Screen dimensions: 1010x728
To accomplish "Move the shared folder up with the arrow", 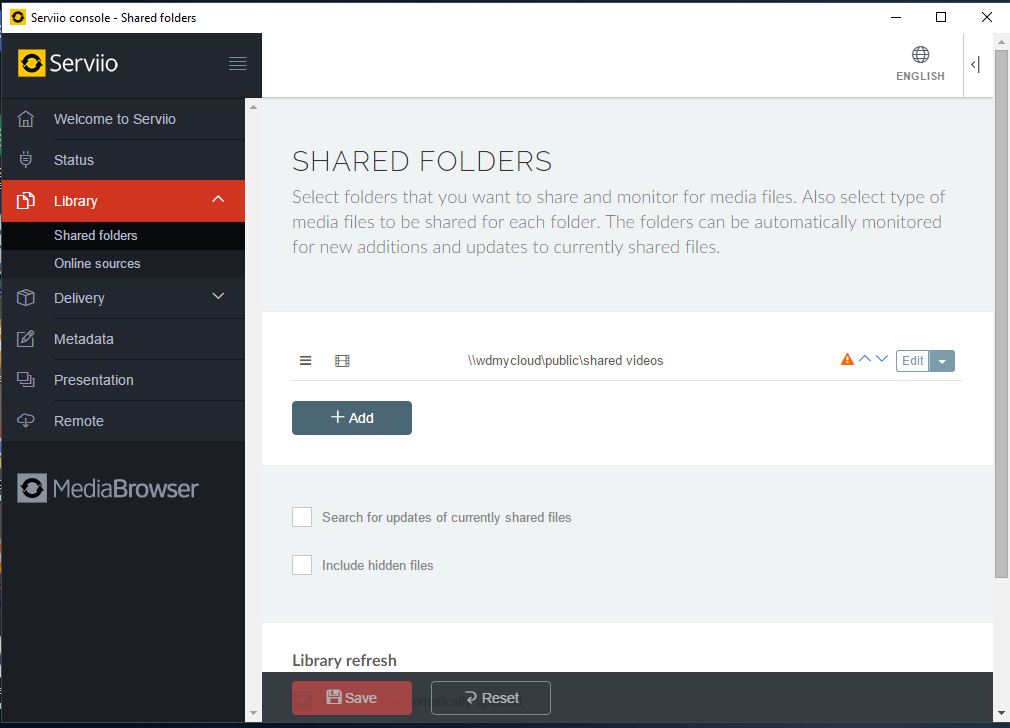I will pyautogui.click(x=865, y=359).
